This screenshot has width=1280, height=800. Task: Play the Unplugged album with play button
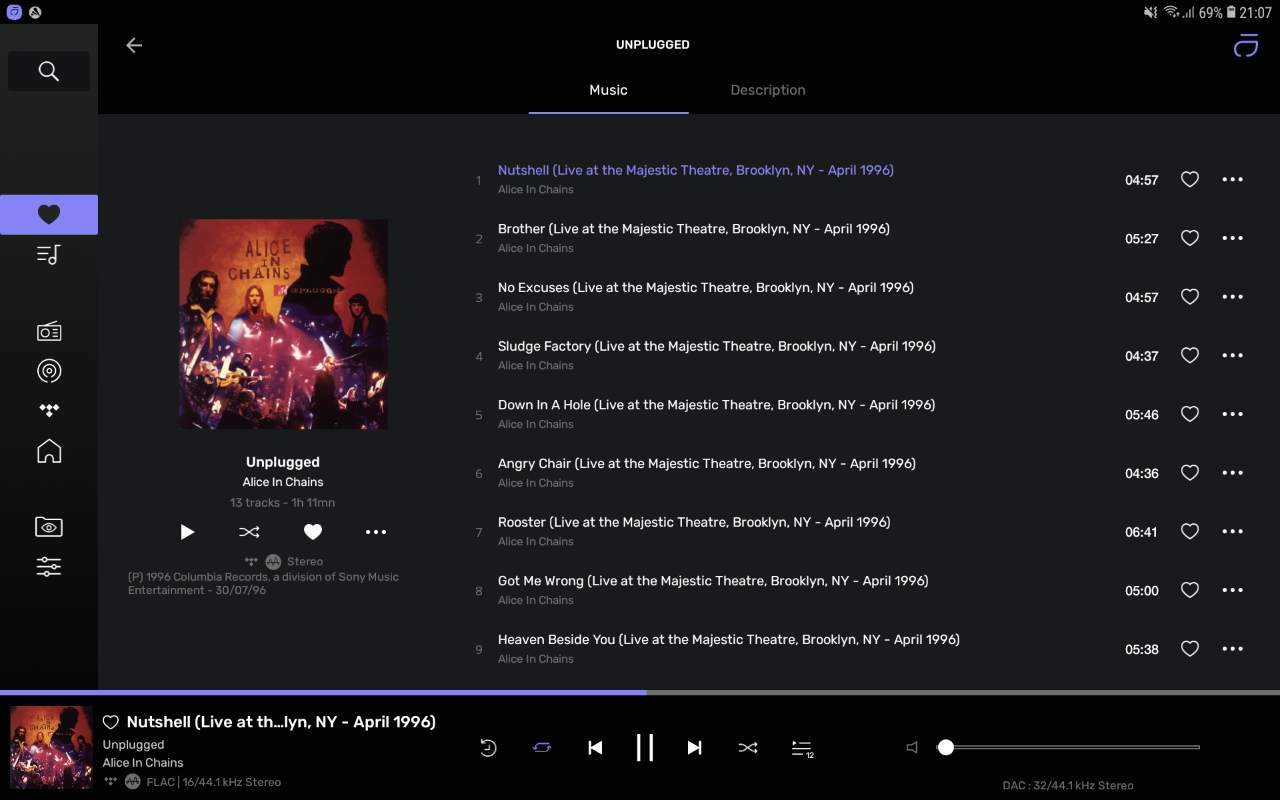(x=187, y=532)
